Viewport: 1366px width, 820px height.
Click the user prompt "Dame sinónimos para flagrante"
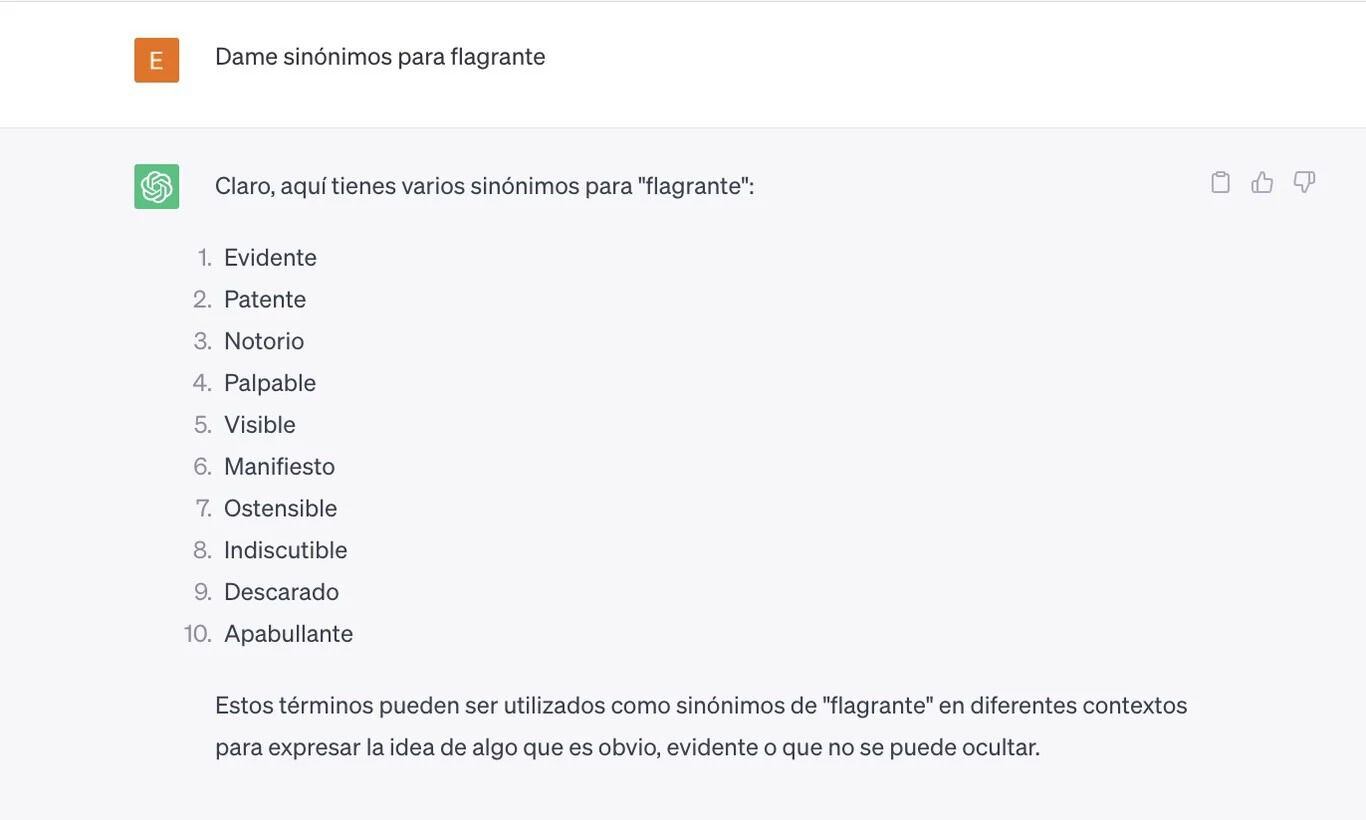pos(380,57)
